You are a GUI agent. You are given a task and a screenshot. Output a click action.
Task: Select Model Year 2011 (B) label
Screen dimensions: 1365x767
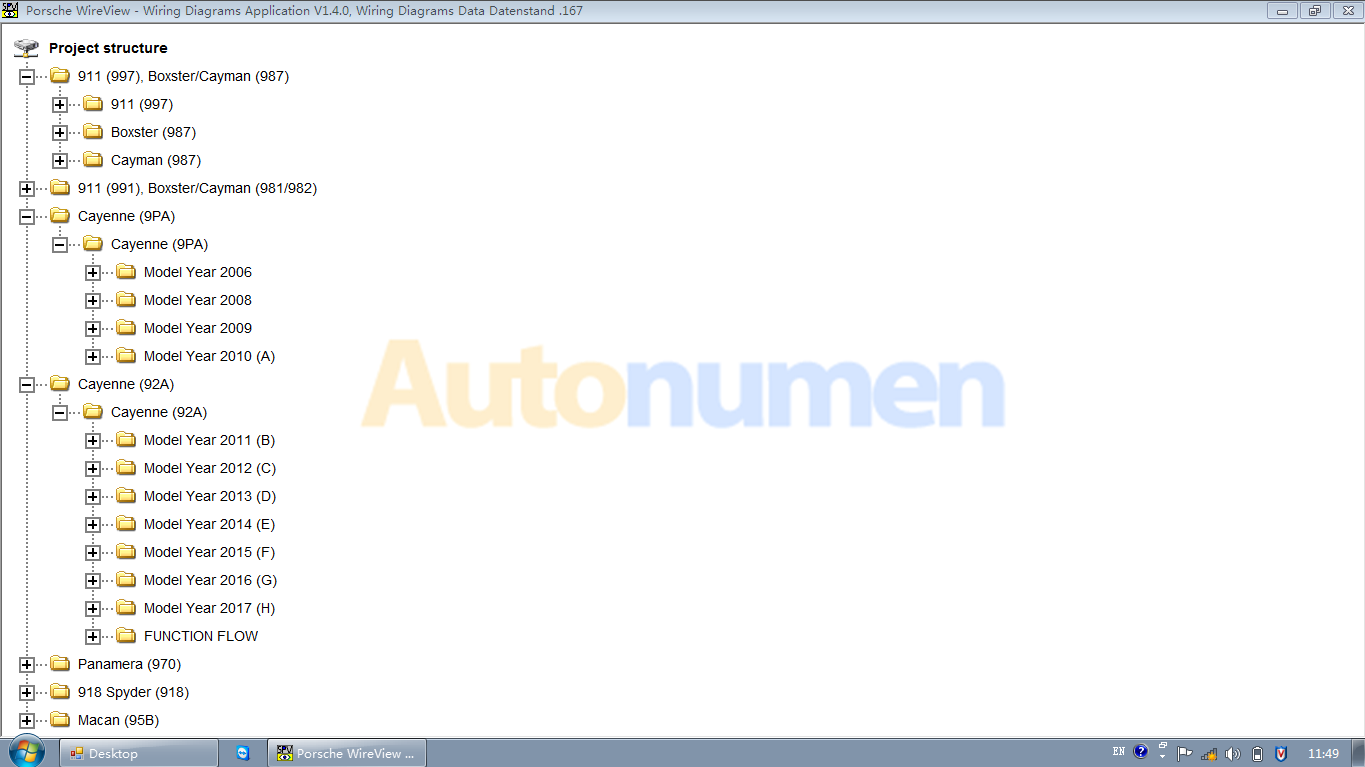(209, 440)
